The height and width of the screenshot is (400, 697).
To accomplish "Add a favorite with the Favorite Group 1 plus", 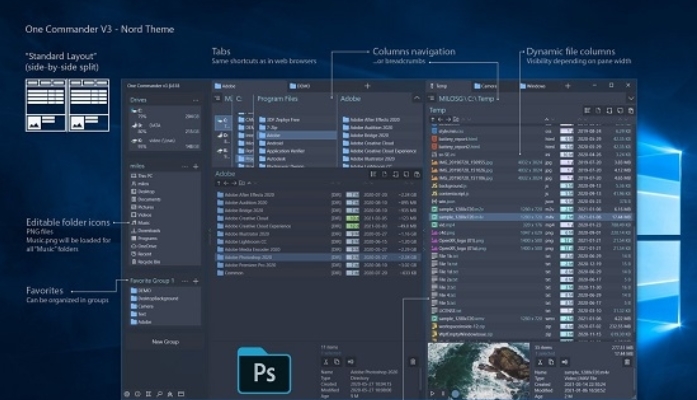I will pos(196,281).
